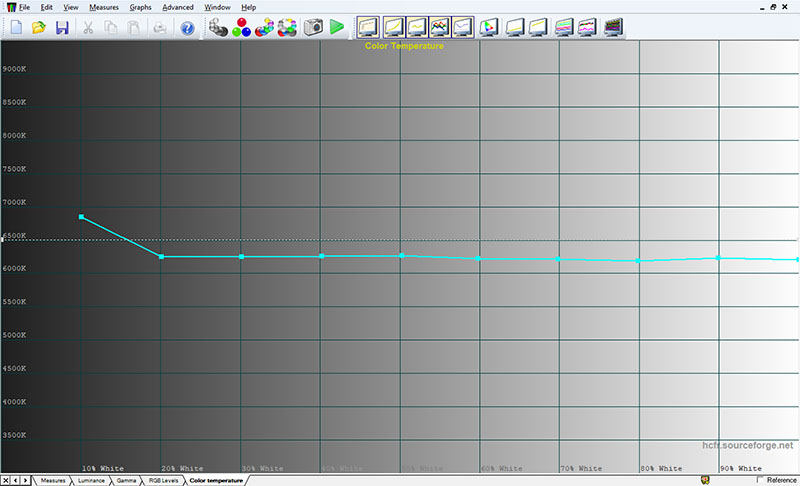Click the hcfr.sourceforge.net link text
This screenshot has width=800, height=486.
click(x=747, y=445)
